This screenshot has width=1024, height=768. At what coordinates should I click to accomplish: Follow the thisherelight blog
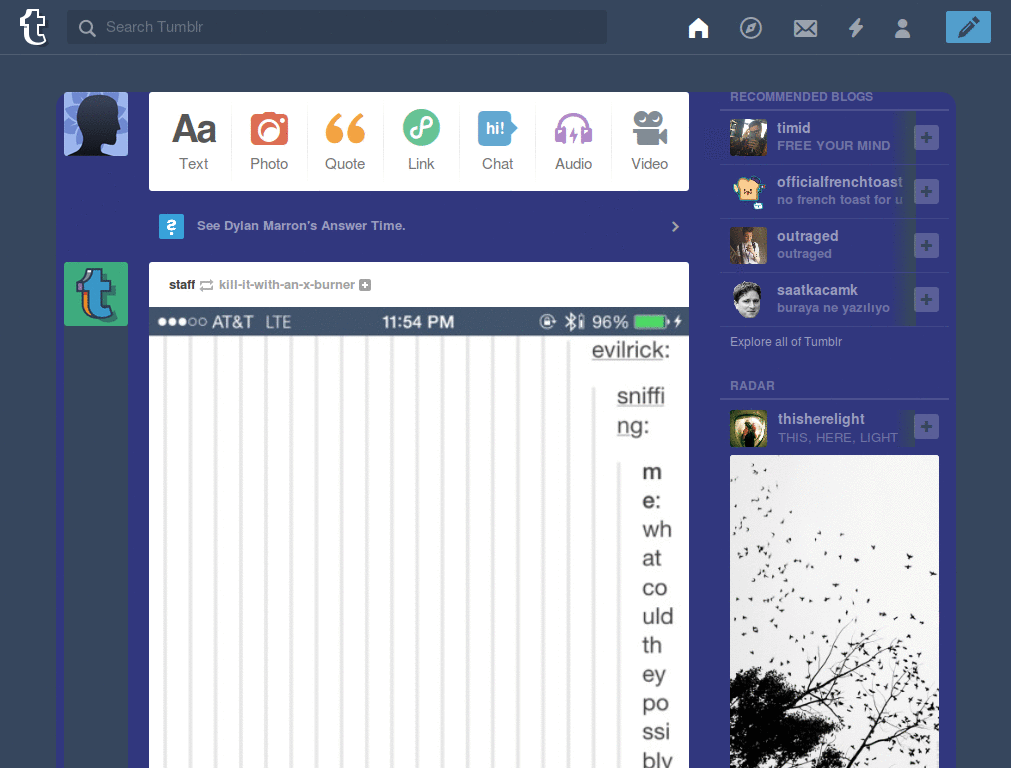click(x=926, y=426)
